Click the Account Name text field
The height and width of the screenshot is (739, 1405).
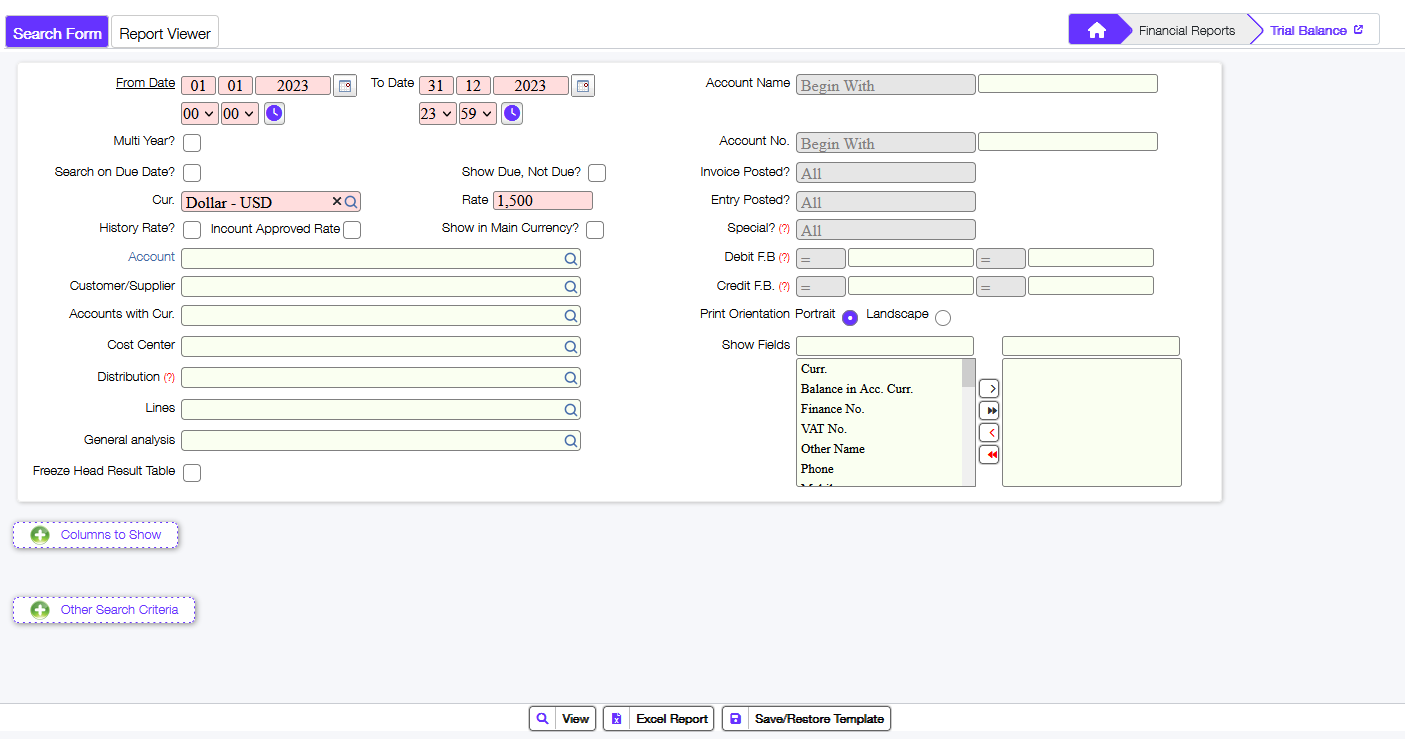point(1068,84)
